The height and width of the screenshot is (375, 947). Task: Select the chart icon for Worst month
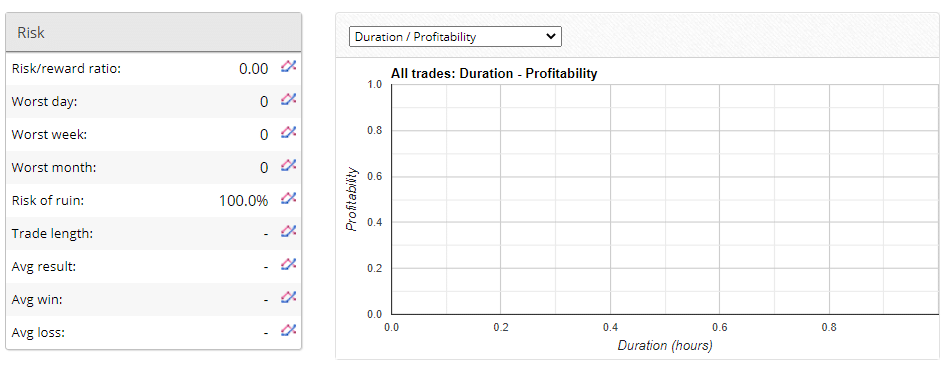pyautogui.click(x=289, y=165)
